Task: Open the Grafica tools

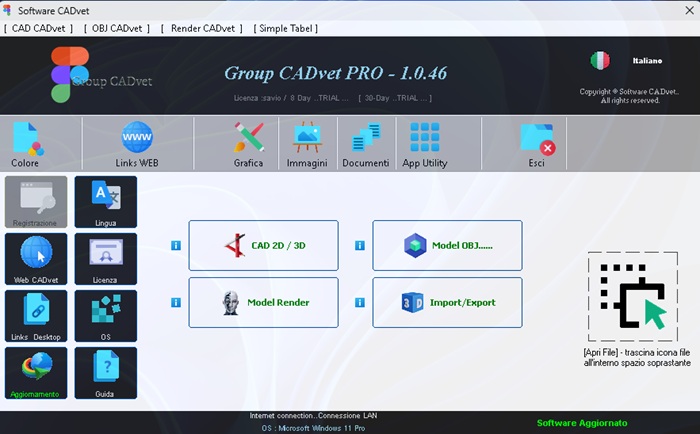Action: coord(249,144)
